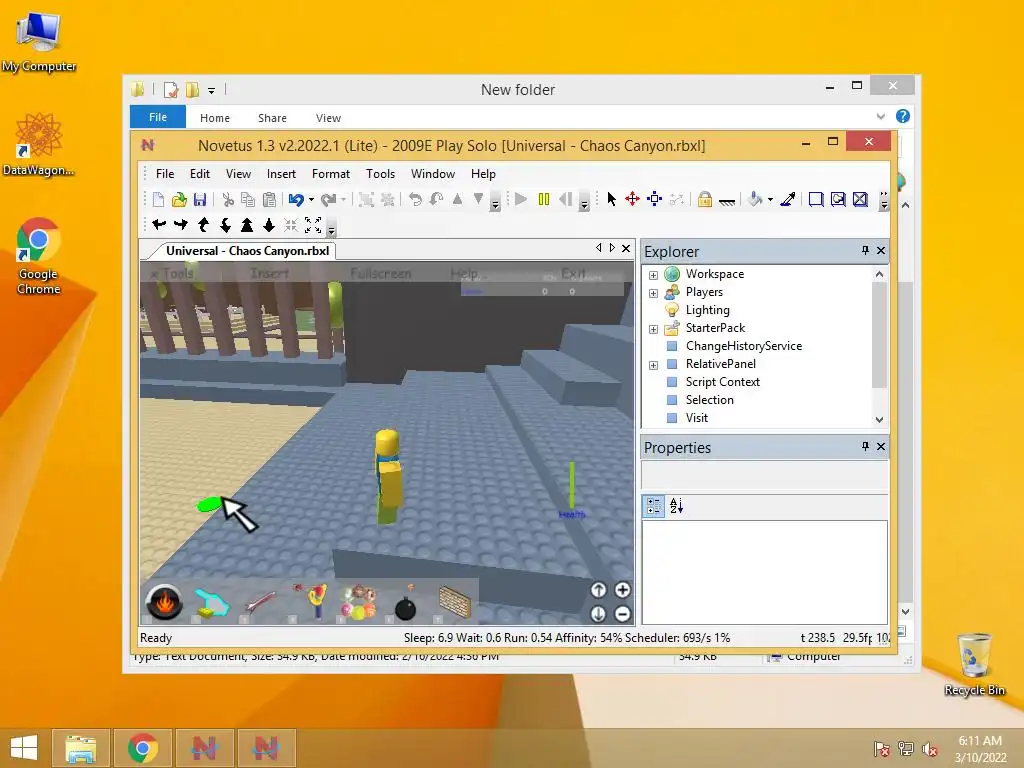Open the paint bucket color dropdown arrow
This screenshot has height=768, width=1024.
pos(771,200)
